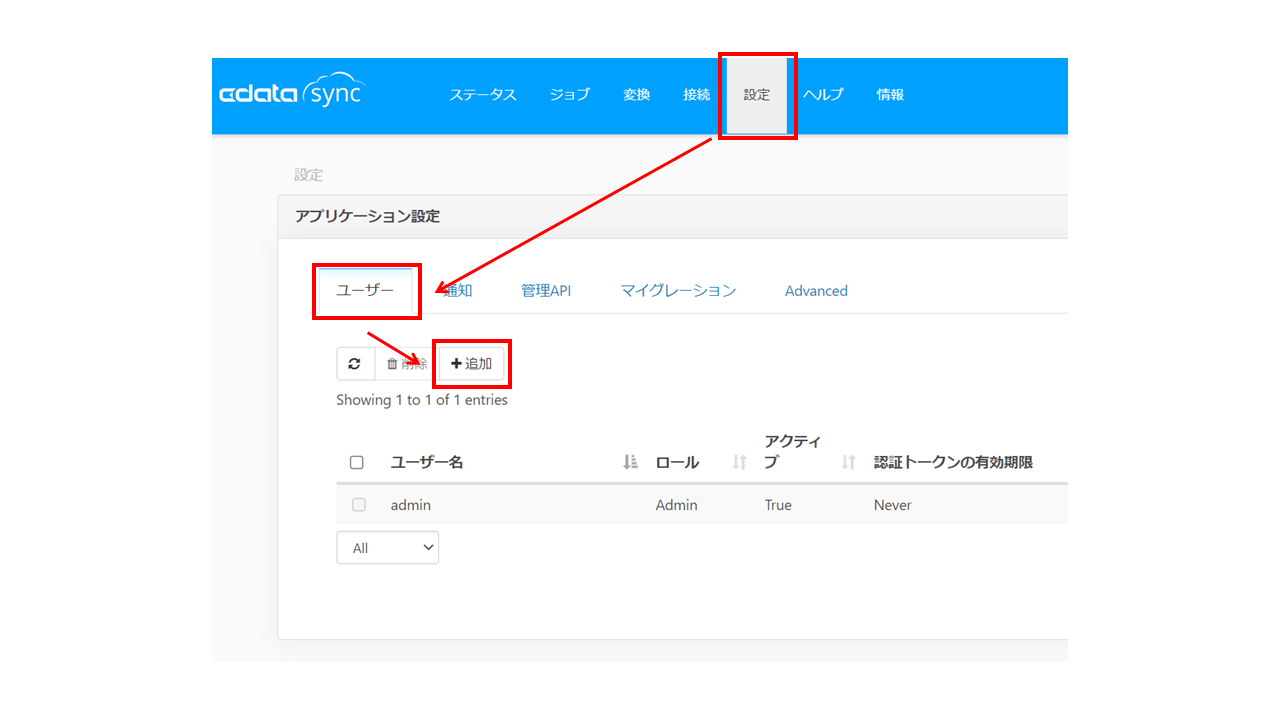This screenshot has width=1280, height=720.
Task: Toggle the select-all checkbox in table header
Action: [357, 463]
